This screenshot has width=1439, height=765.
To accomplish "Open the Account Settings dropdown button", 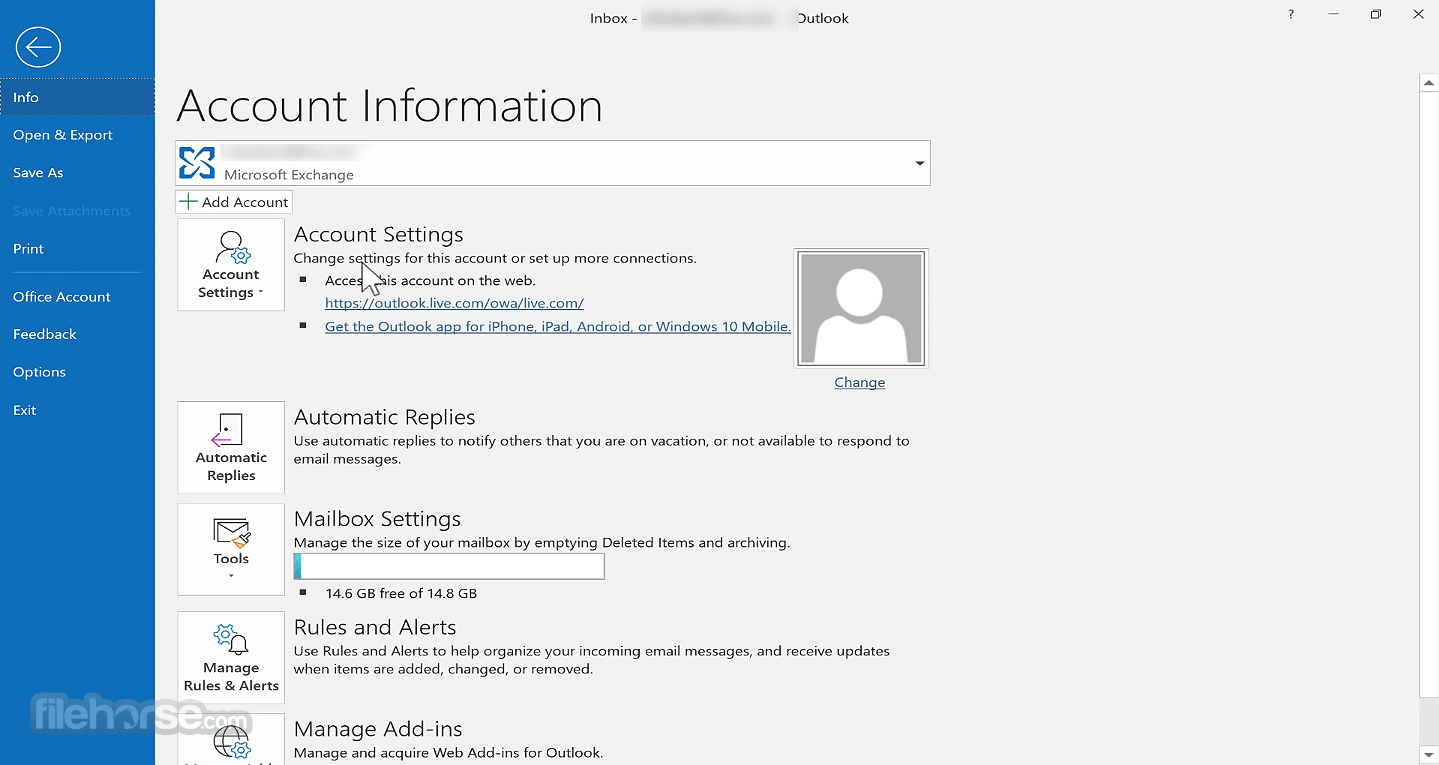I will (231, 265).
